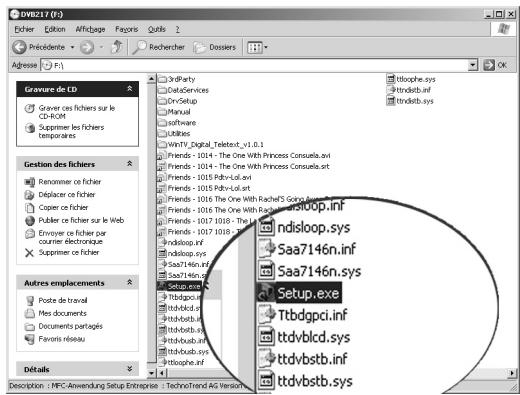Select the 3rdParty folder icon

coord(162,79)
